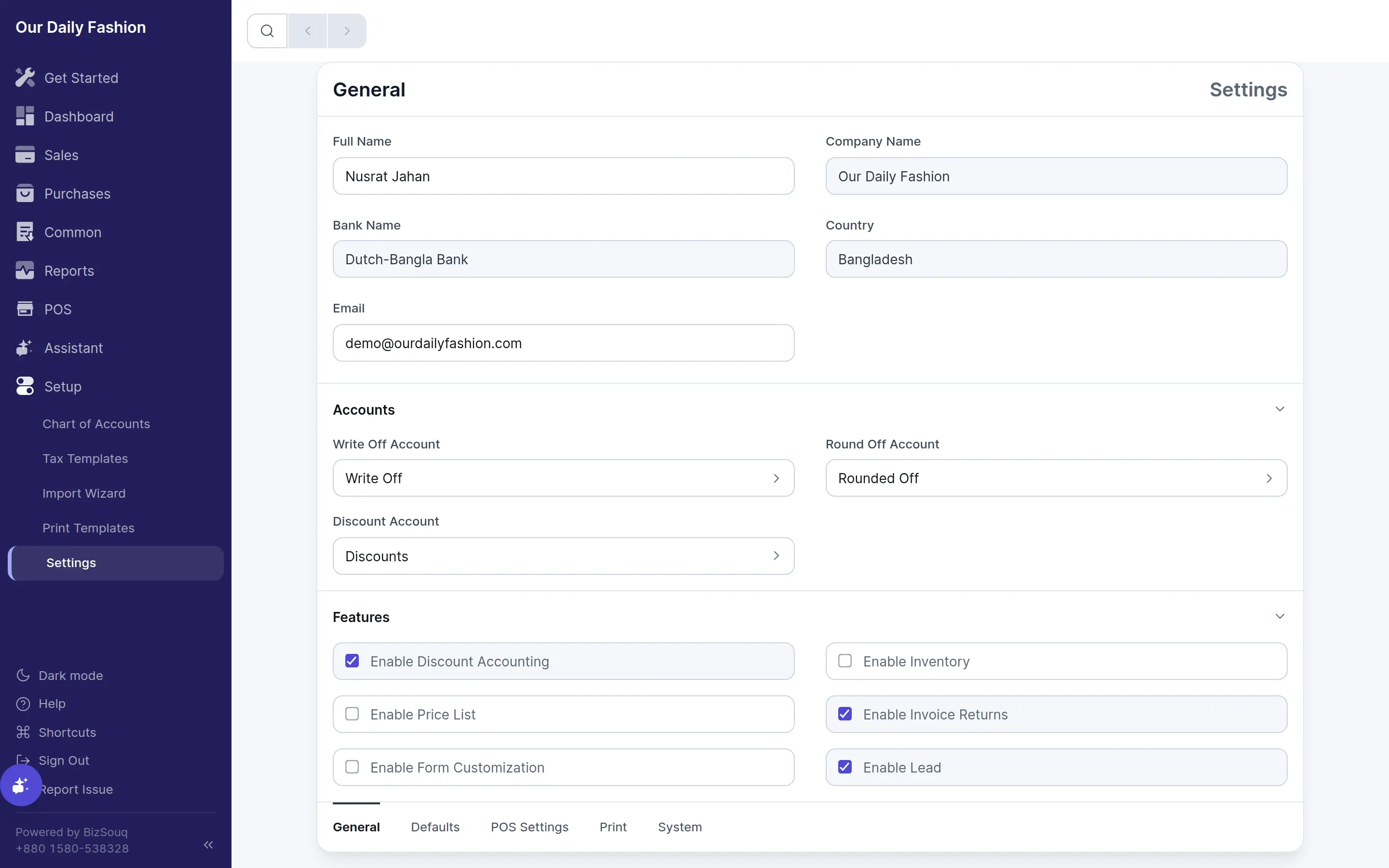This screenshot has width=1389, height=868.
Task: Go back with left arrow button
Action: [x=308, y=31]
